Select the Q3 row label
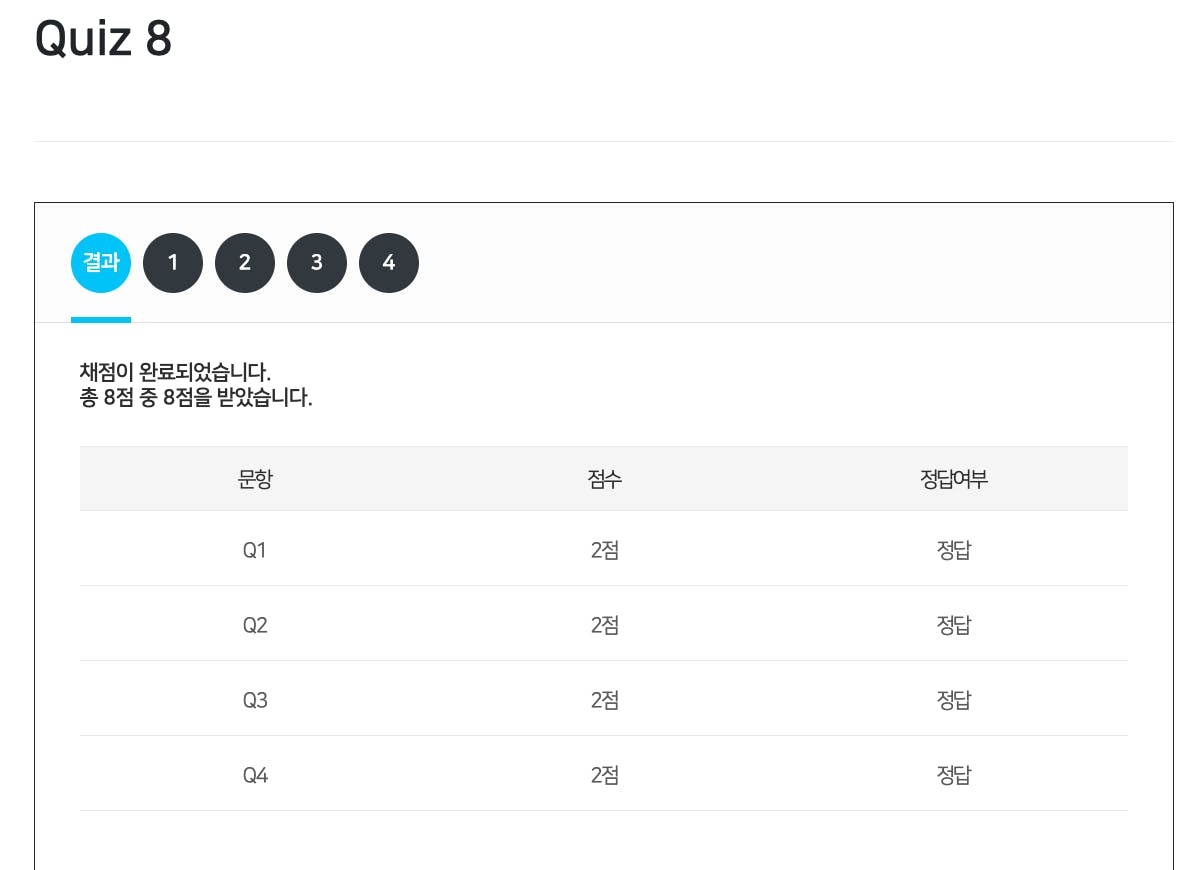Image resolution: width=1192 pixels, height=870 pixels. tap(255, 700)
